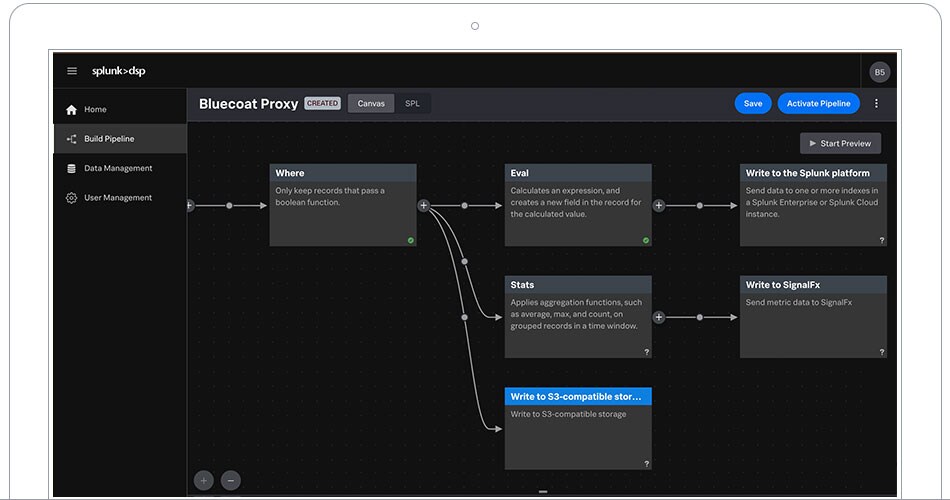The image size is (950, 500).
Task: Save the pipeline
Action: click(x=753, y=104)
